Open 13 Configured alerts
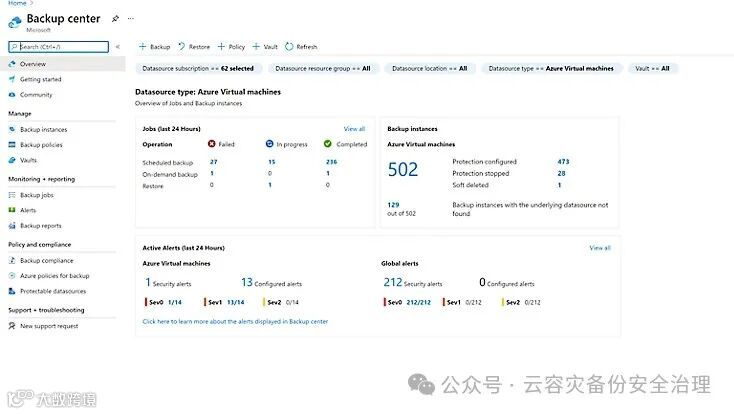 (x=272, y=282)
